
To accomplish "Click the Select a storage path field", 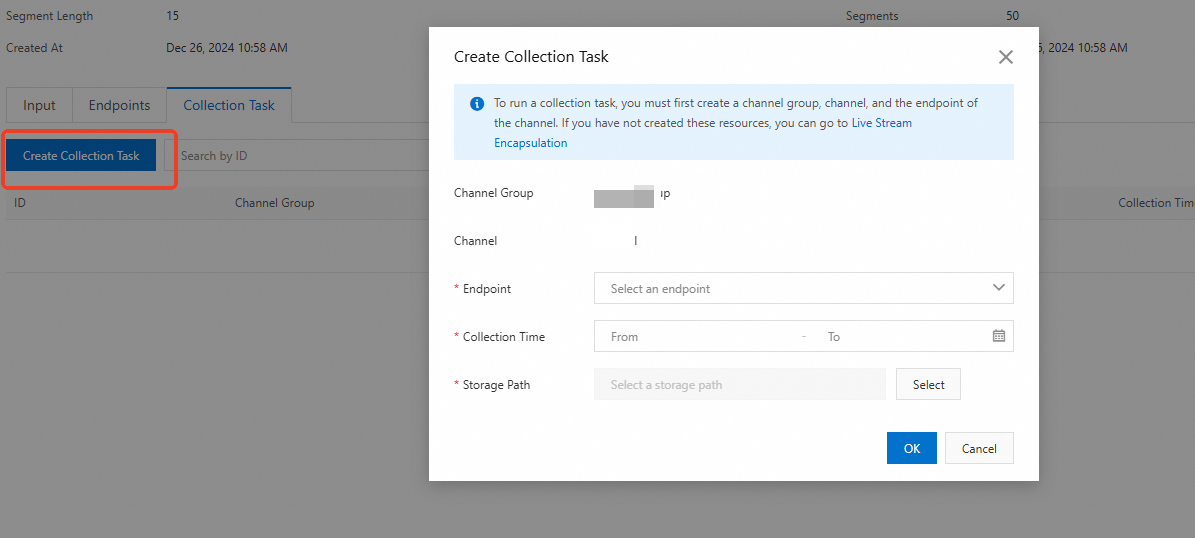I will 739,385.
